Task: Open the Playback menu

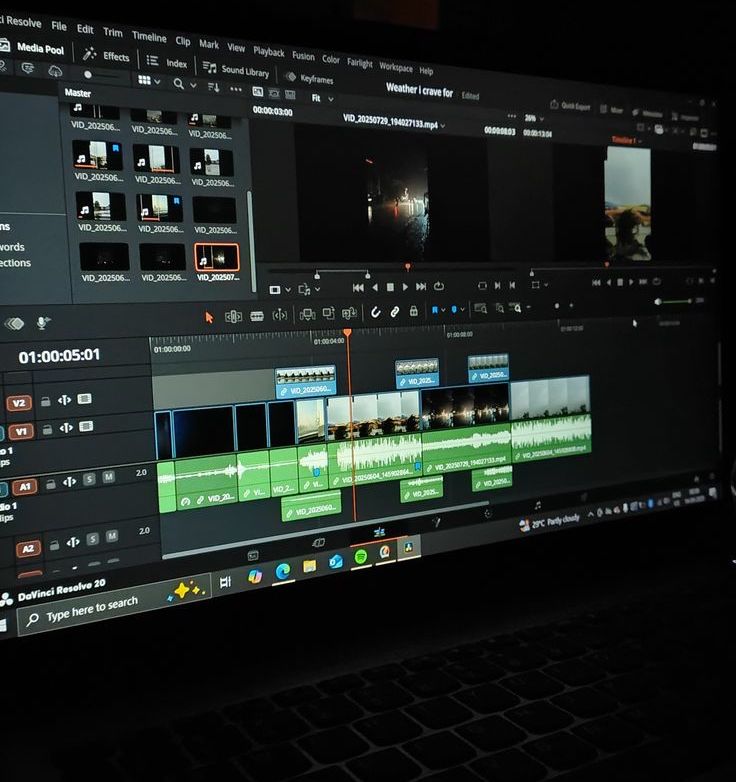Action: click(x=269, y=51)
